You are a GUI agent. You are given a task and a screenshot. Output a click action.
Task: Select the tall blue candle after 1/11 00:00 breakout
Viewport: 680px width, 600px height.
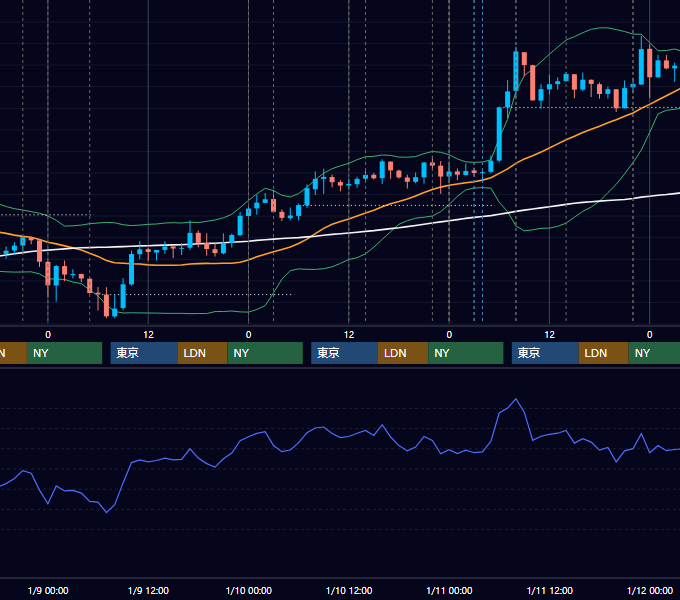click(x=499, y=134)
